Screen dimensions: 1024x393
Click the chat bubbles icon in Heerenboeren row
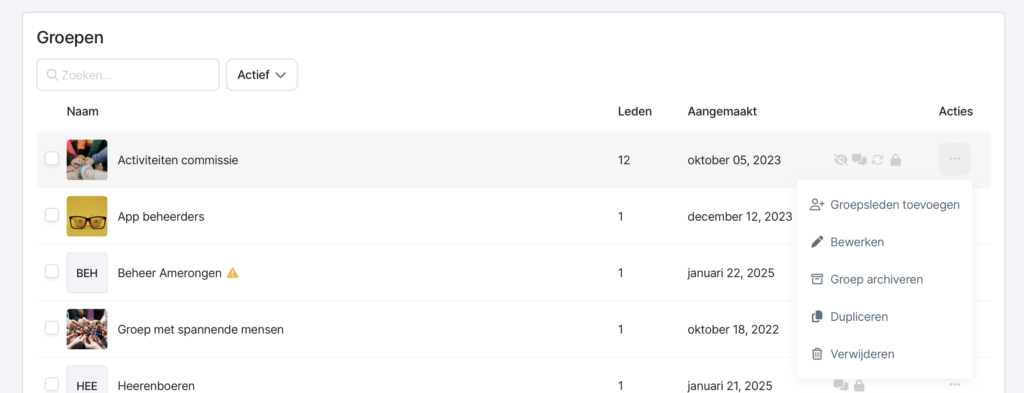click(840, 385)
